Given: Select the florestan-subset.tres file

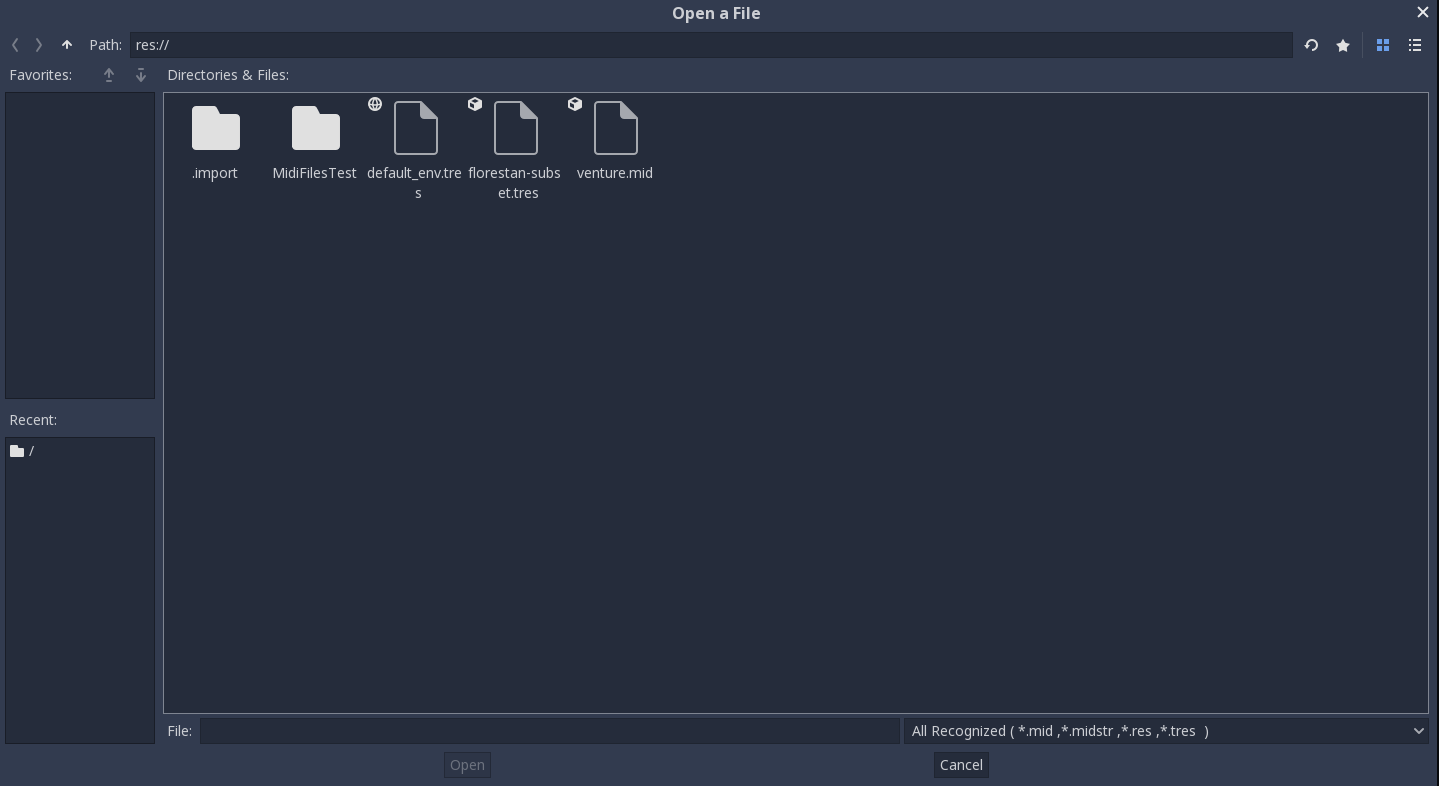Looking at the screenshot, I should [x=516, y=128].
